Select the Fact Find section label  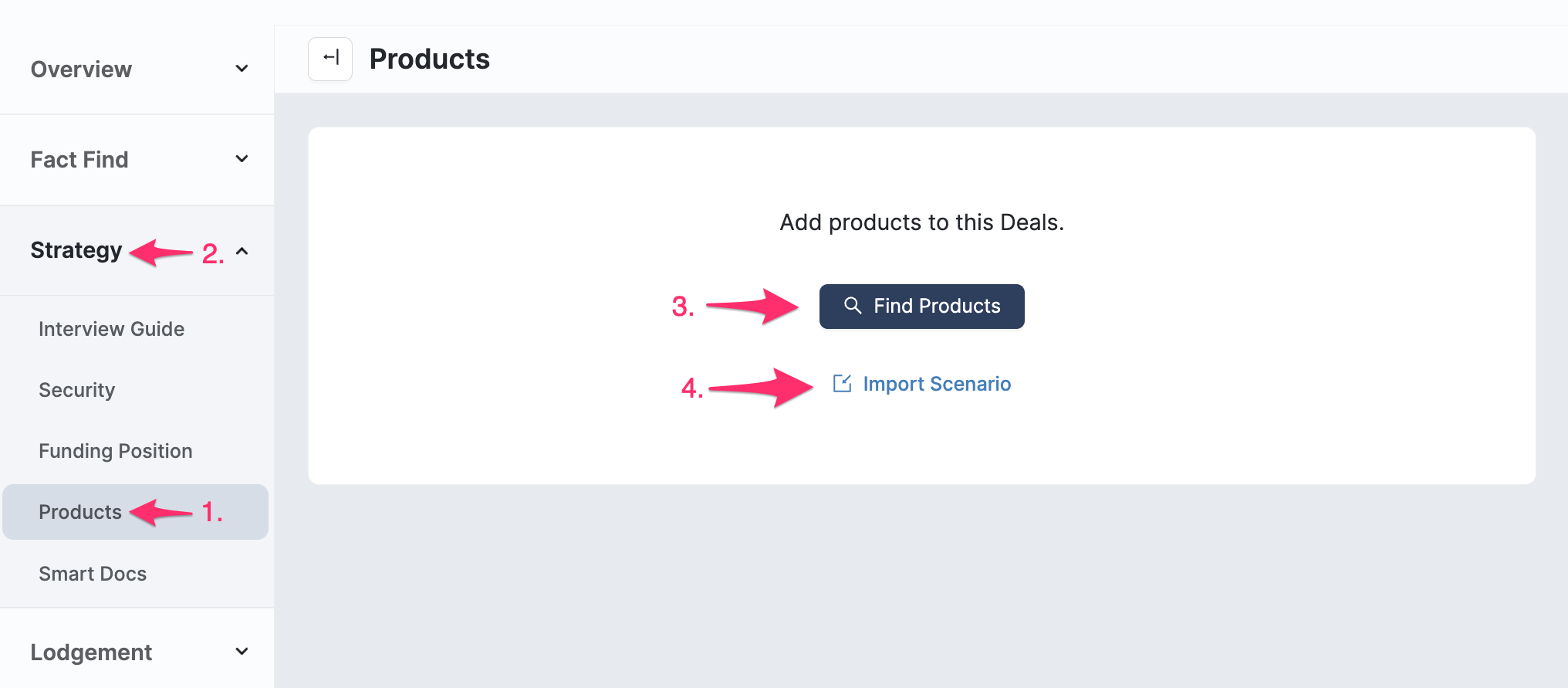pos(79,160)
